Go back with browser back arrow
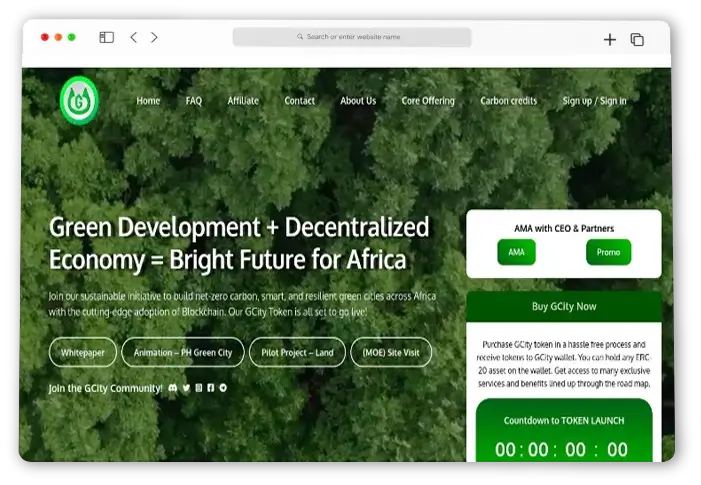 pos(134,38)
